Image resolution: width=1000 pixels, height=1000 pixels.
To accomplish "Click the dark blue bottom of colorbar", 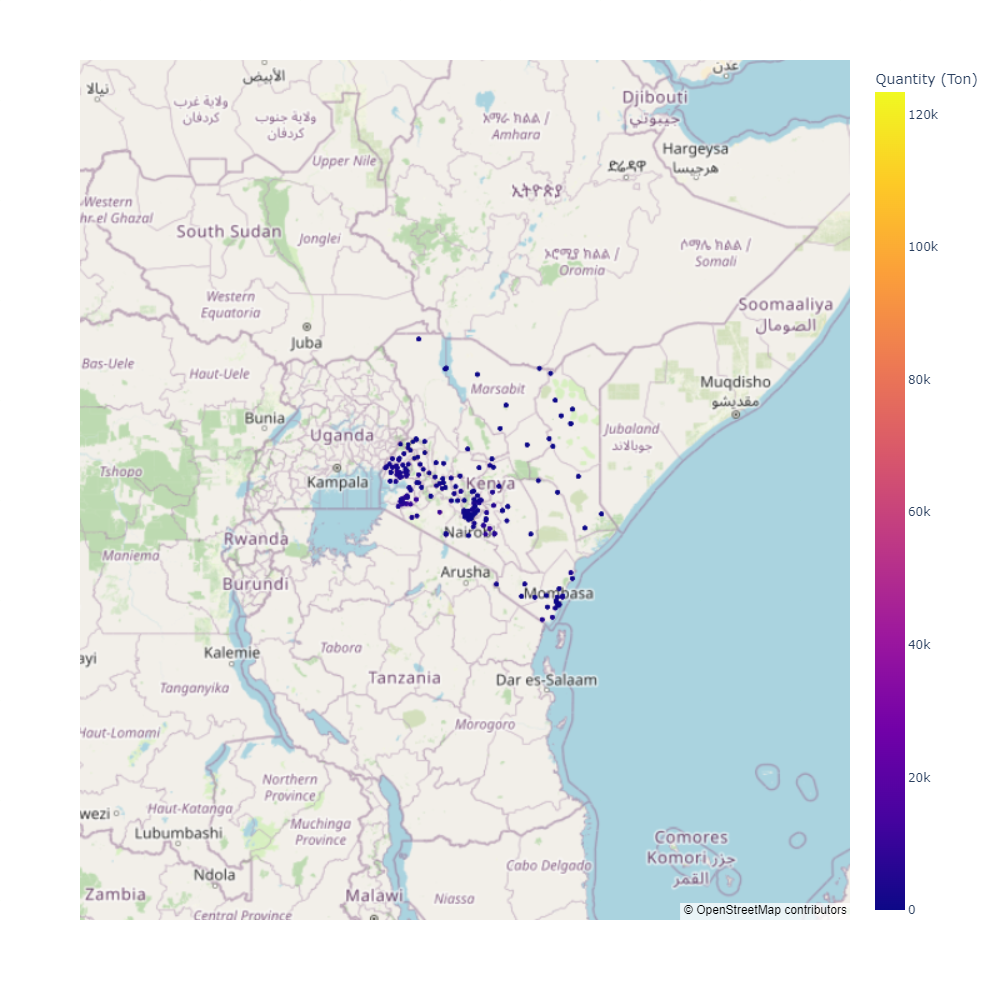I will pos(890,903).
